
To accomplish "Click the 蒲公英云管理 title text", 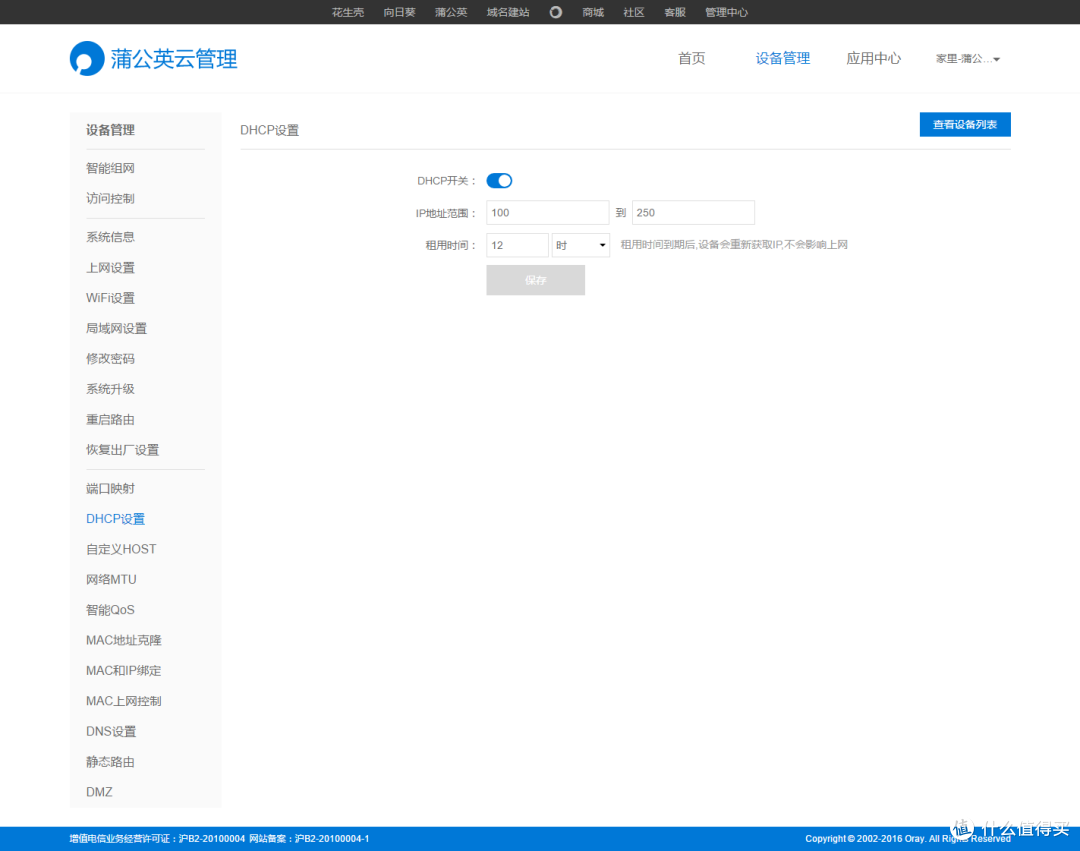I will 174,59.
